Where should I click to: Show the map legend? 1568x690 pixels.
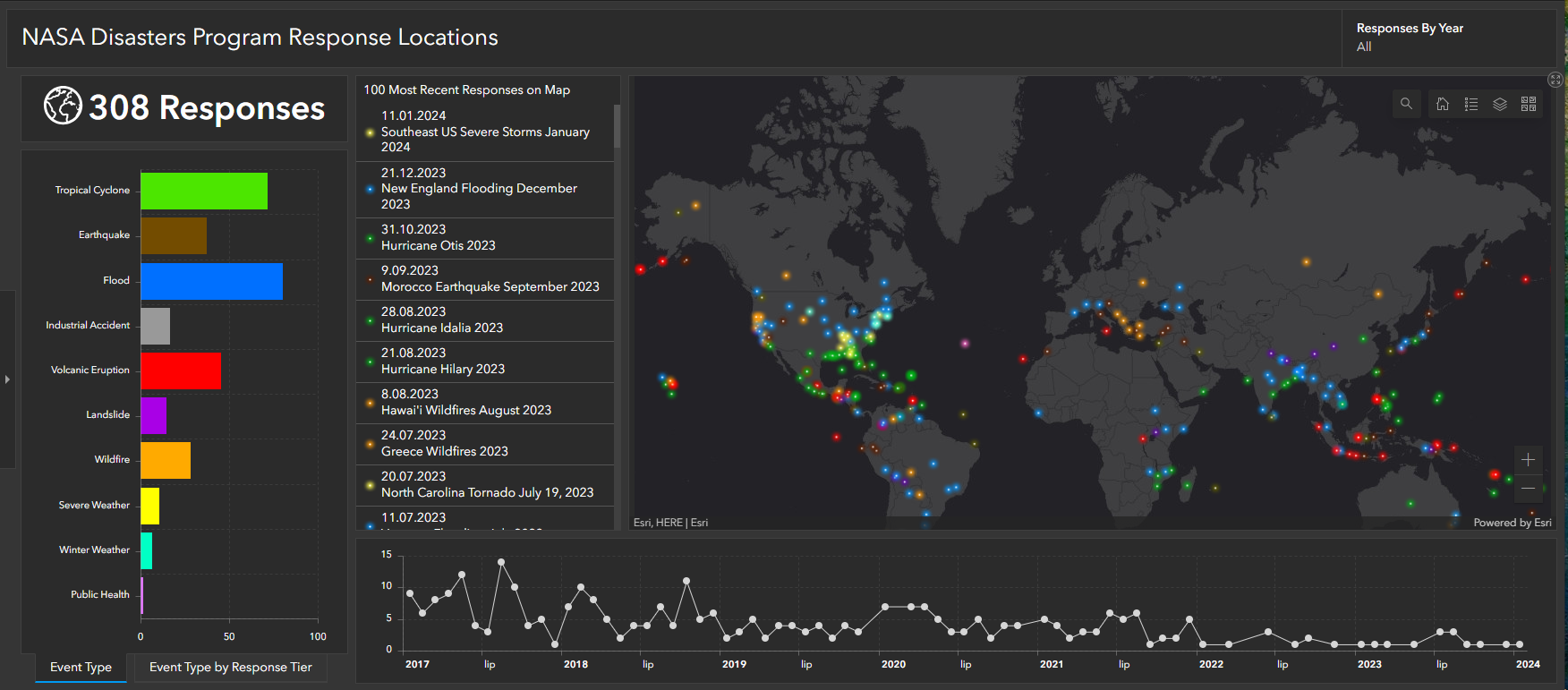click(x=1470, y=104)
